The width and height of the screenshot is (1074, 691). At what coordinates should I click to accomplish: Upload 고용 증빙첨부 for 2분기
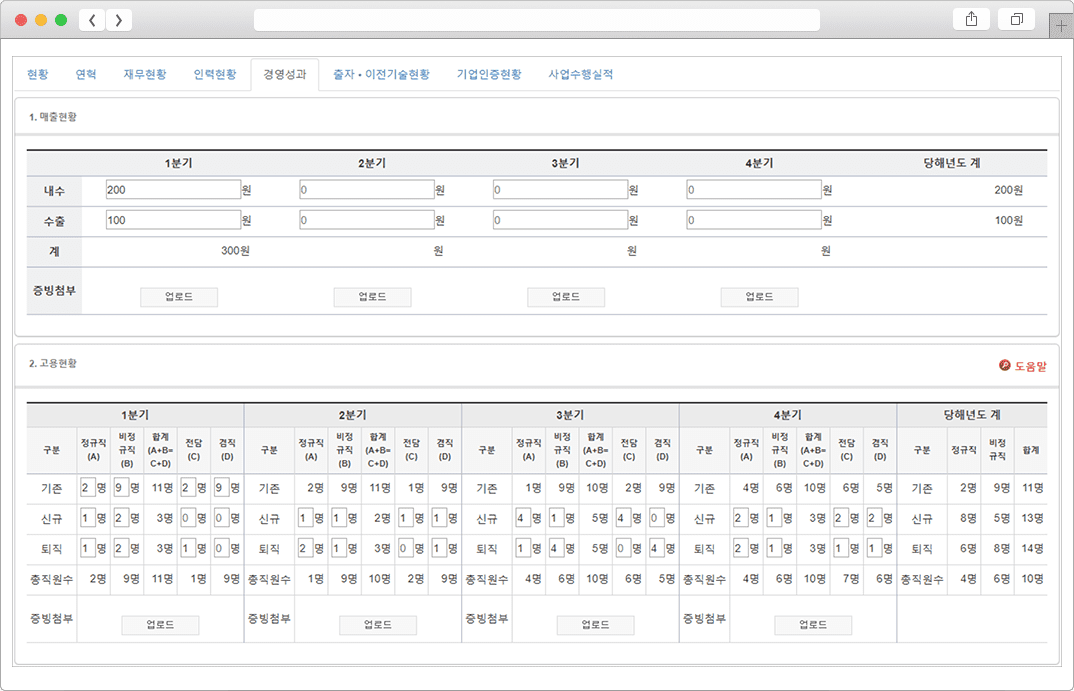coord(378,625)
